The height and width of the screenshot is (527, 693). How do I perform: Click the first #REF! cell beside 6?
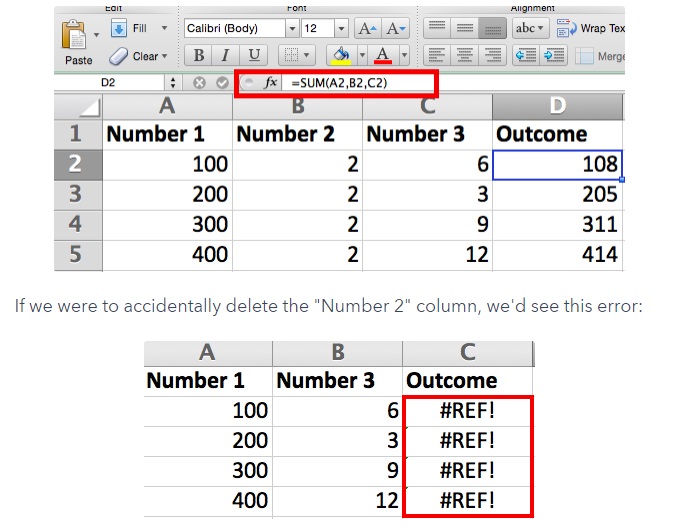[468, 411]
